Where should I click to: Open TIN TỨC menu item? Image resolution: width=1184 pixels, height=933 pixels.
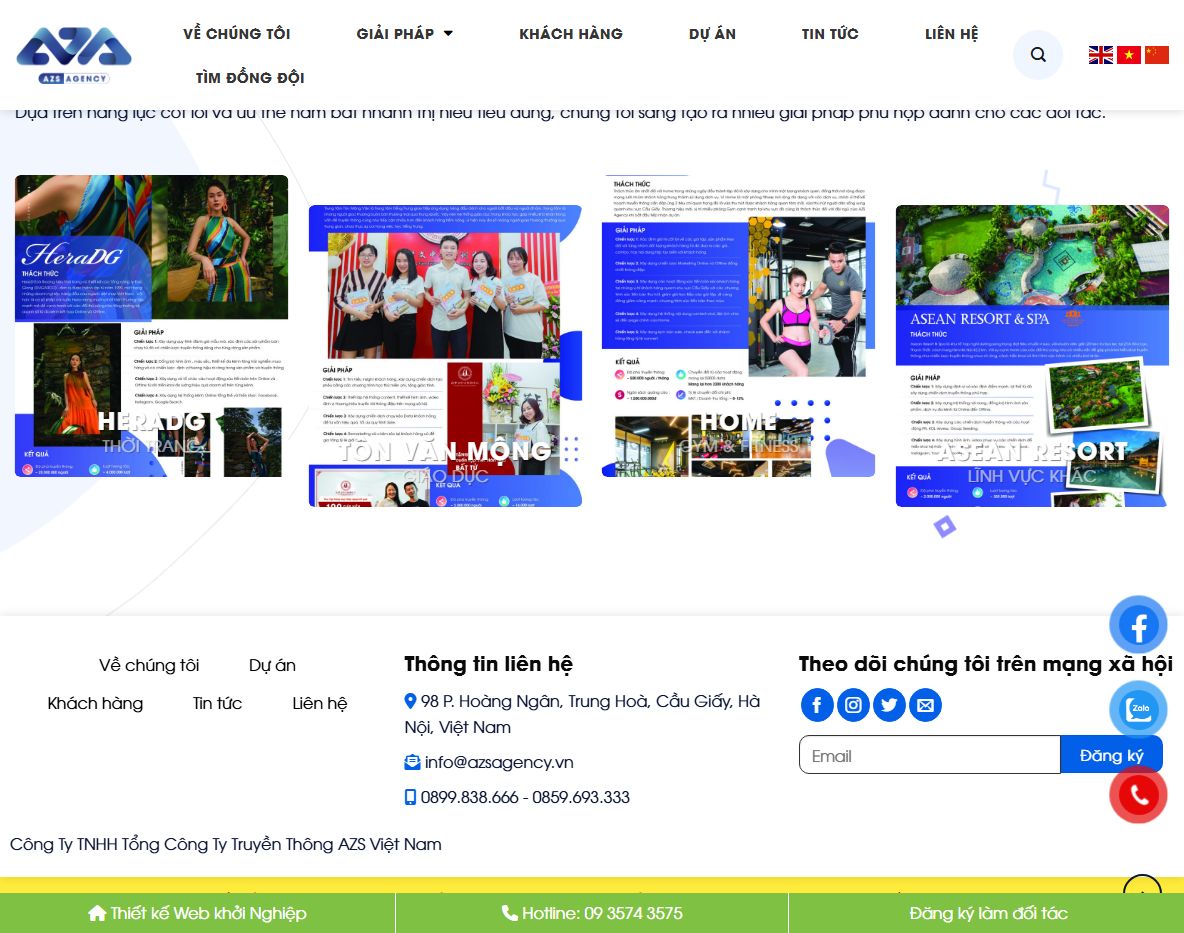point(830,33)
